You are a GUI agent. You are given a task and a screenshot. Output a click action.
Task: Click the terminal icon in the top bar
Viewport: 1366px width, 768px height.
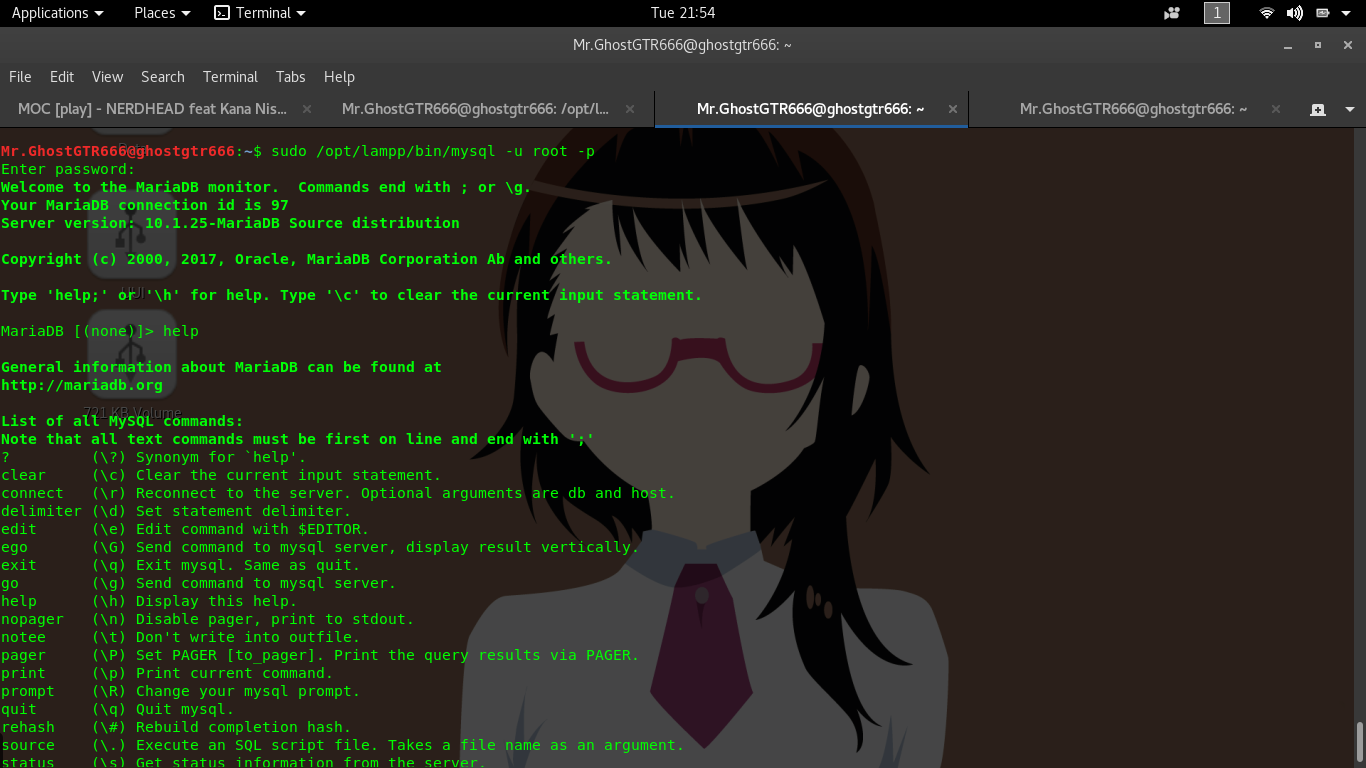[x=222, y=13]
